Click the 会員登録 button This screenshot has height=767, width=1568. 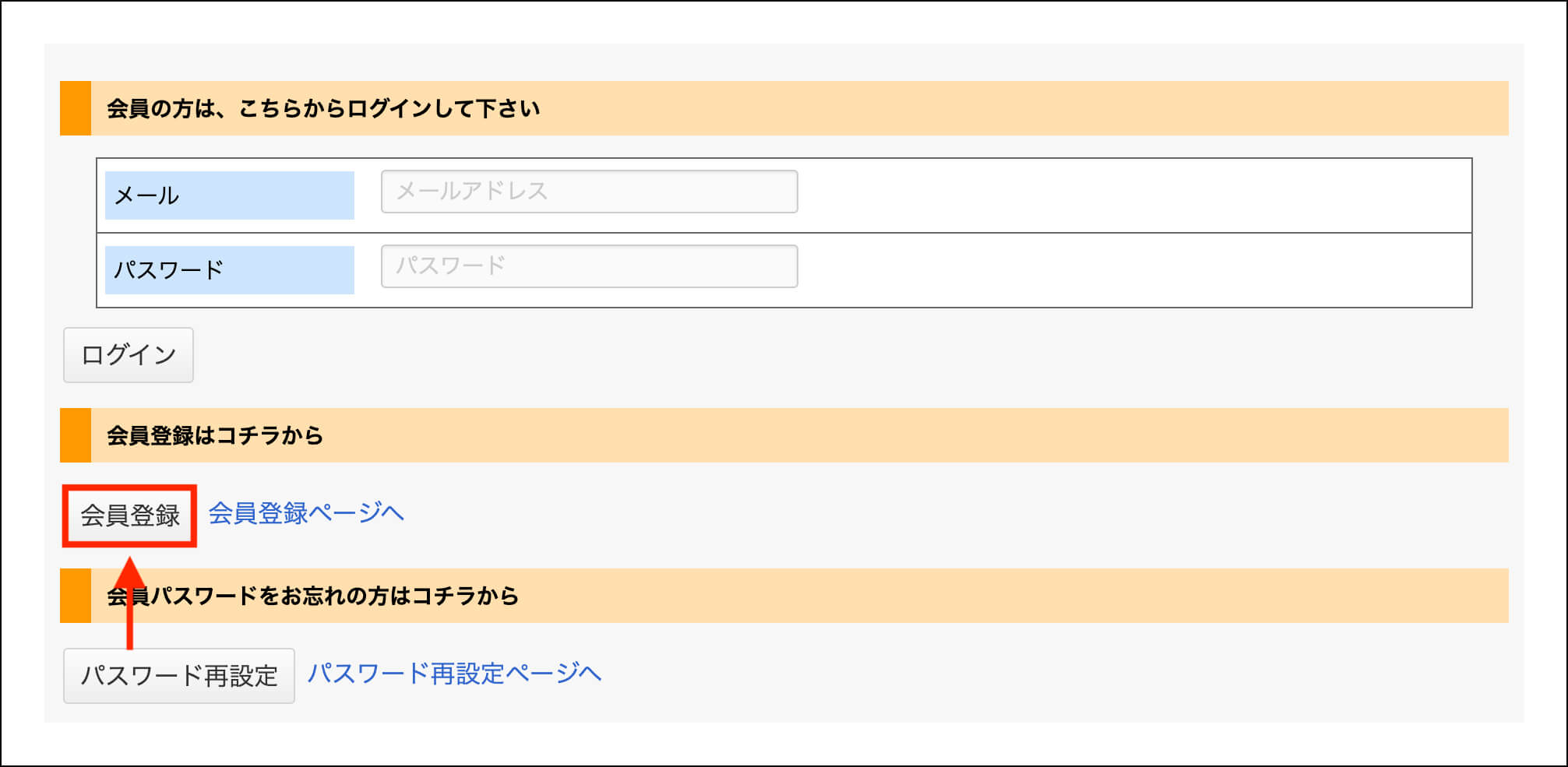tap(130, 515)
